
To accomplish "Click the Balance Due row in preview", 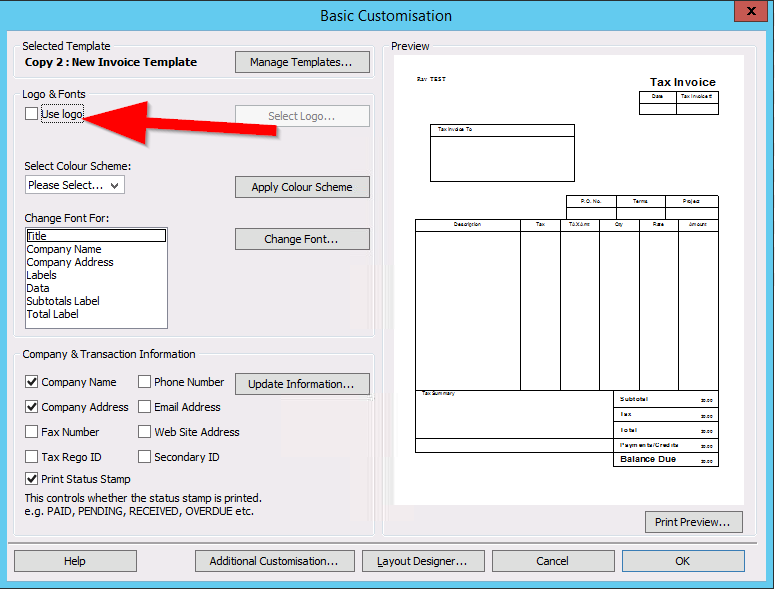I will coord(666,459).
